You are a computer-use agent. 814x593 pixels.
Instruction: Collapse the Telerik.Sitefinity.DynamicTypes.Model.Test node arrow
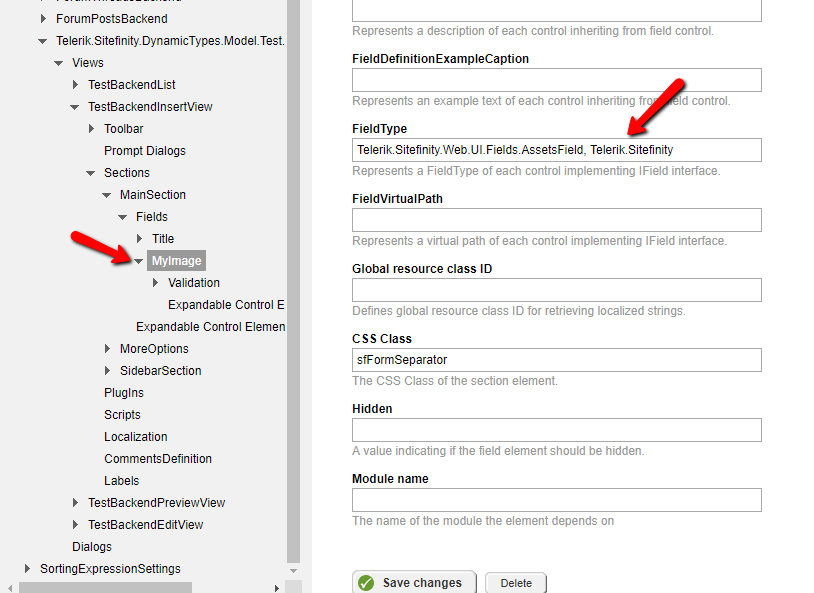pos(43,42)
